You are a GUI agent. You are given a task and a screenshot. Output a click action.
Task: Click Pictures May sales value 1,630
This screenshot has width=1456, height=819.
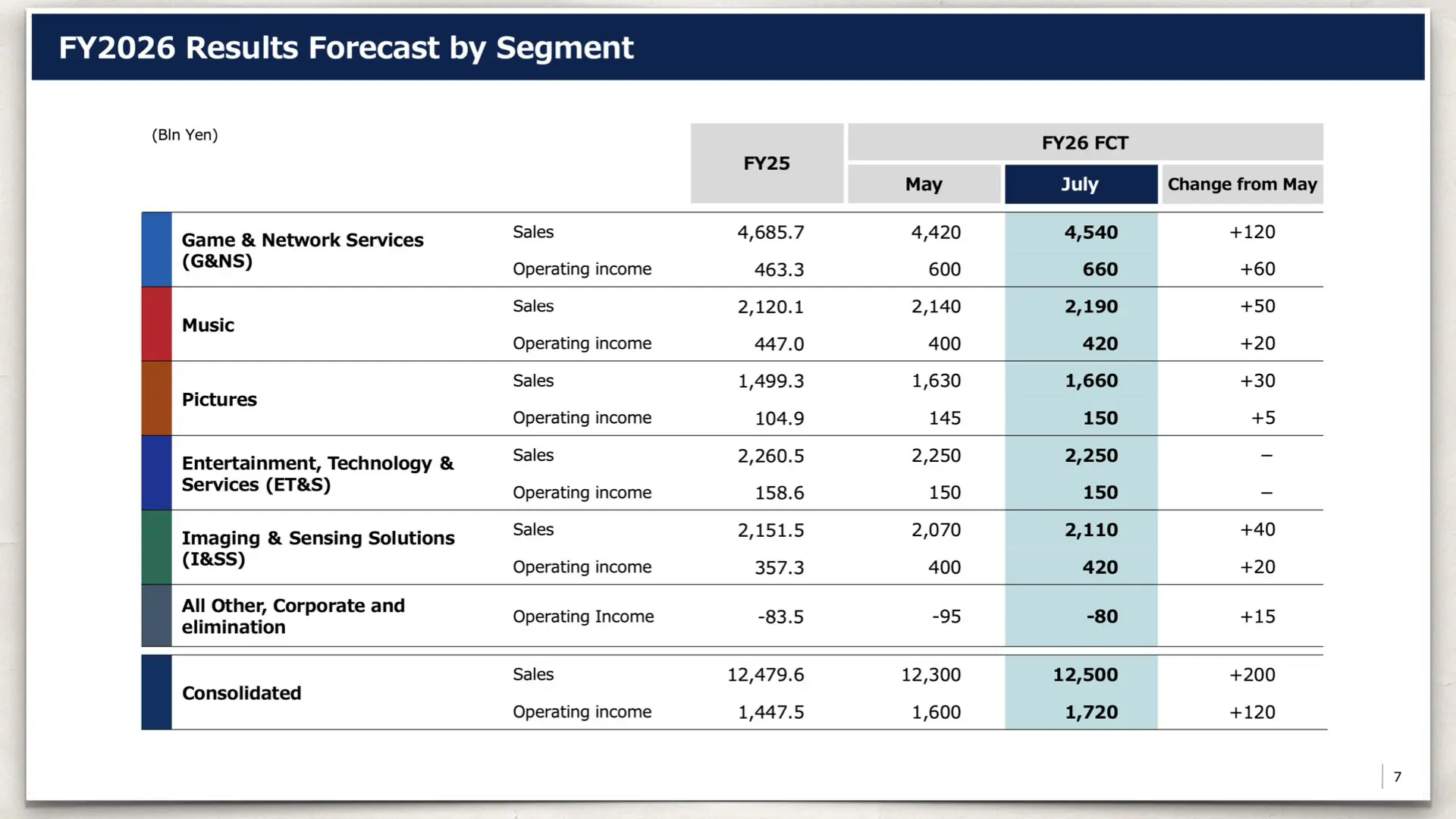pos(937,381)
